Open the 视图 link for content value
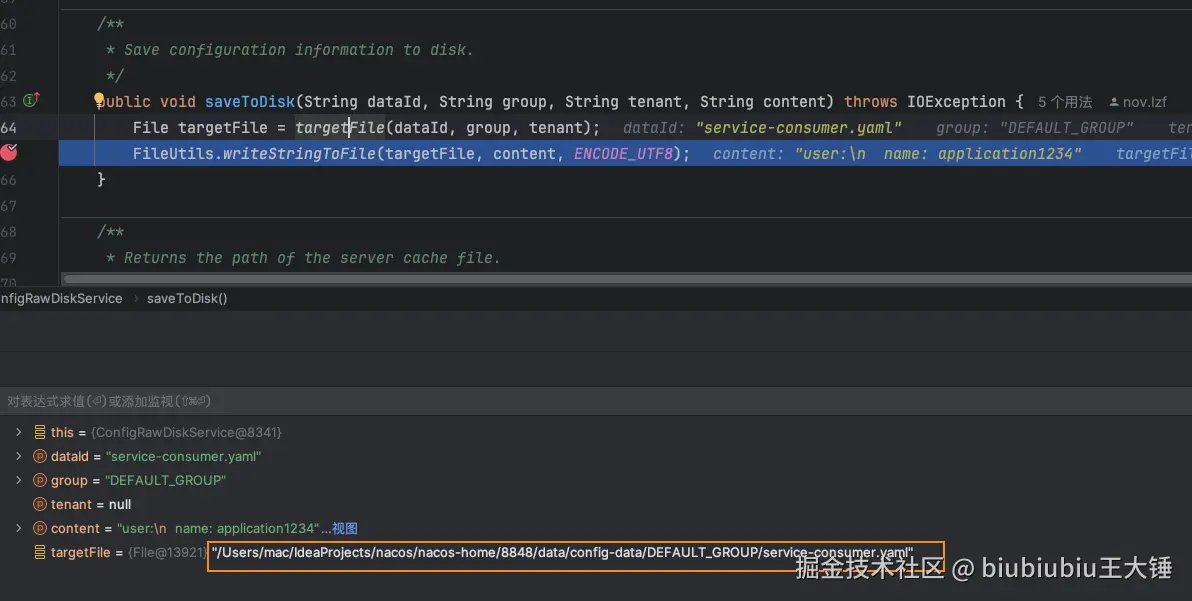1192x601 pixels. pyautogui.click(x=344, y=528)
